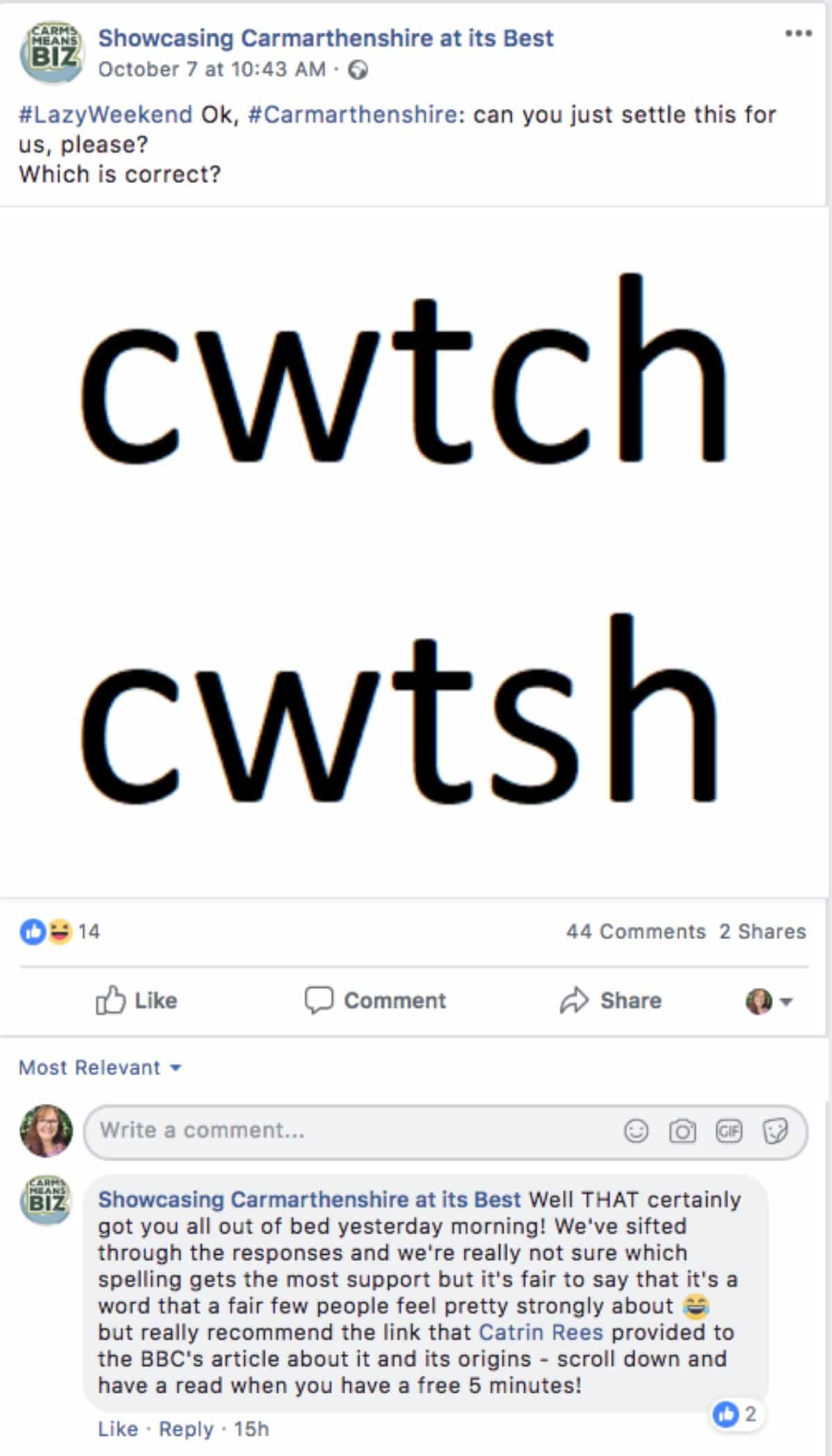
Task: Click into the Write a comment field
Action: (x=445, y=1131)
